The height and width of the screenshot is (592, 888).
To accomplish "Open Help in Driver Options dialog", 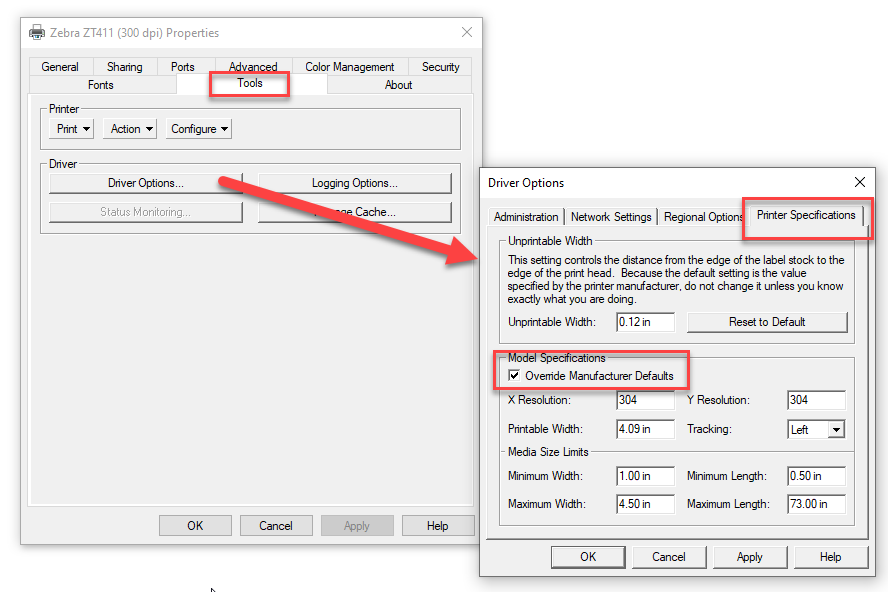I will coord(831,557).
